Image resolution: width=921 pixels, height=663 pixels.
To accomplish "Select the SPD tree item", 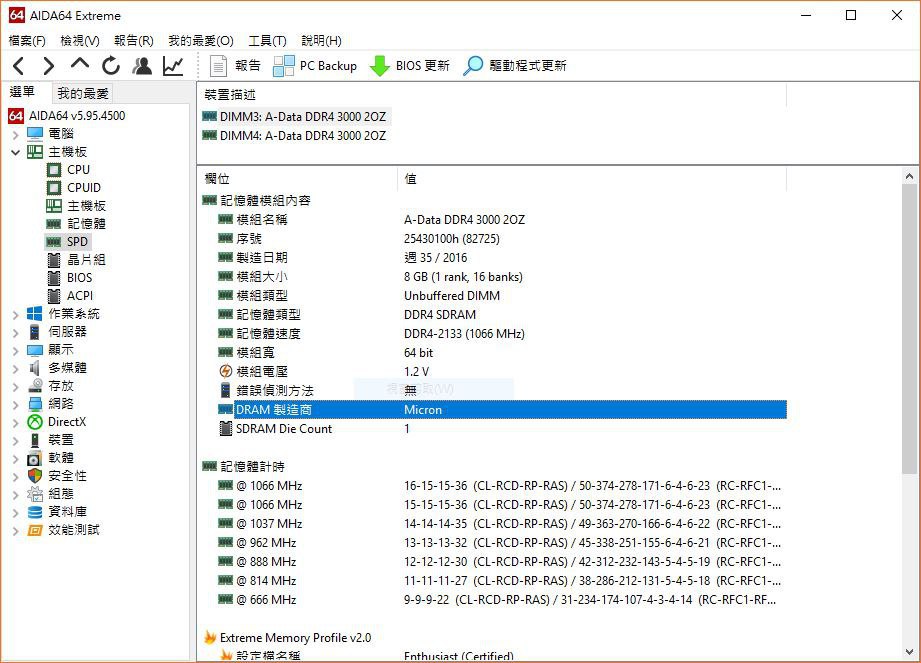I will (77, 242).
